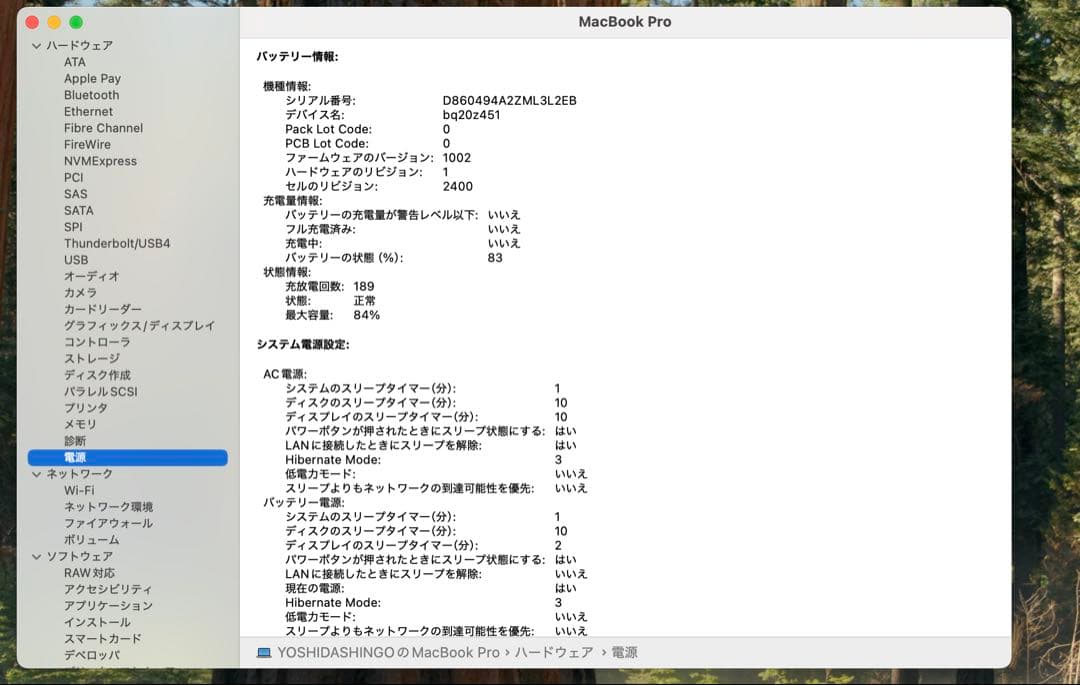Screen dimensions: 1080x685
Task: Click the computer icon in the breadcrumb bar
Action: point(262,651)
